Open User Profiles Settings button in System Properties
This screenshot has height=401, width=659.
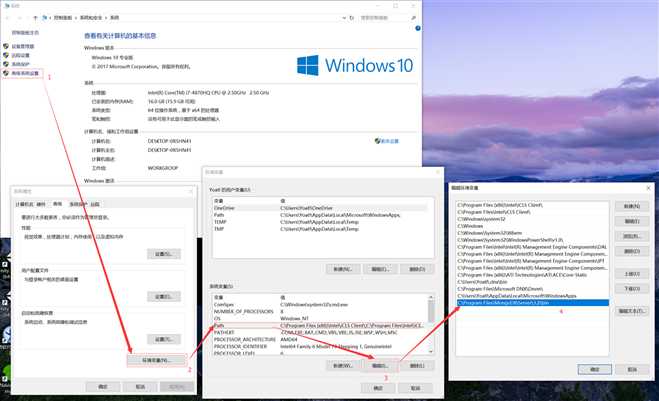click(x=164, y=296)
